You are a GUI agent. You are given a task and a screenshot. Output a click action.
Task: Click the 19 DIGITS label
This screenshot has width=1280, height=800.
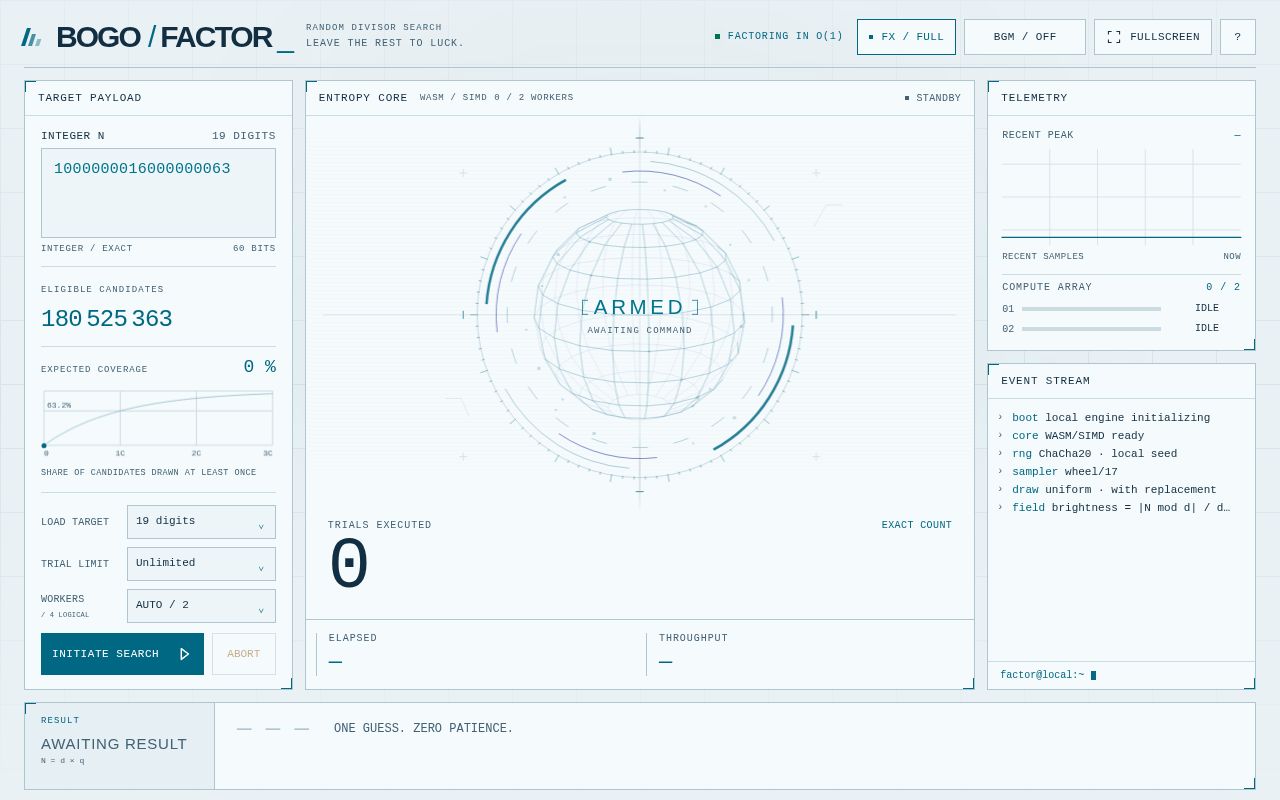pos(244,136)
